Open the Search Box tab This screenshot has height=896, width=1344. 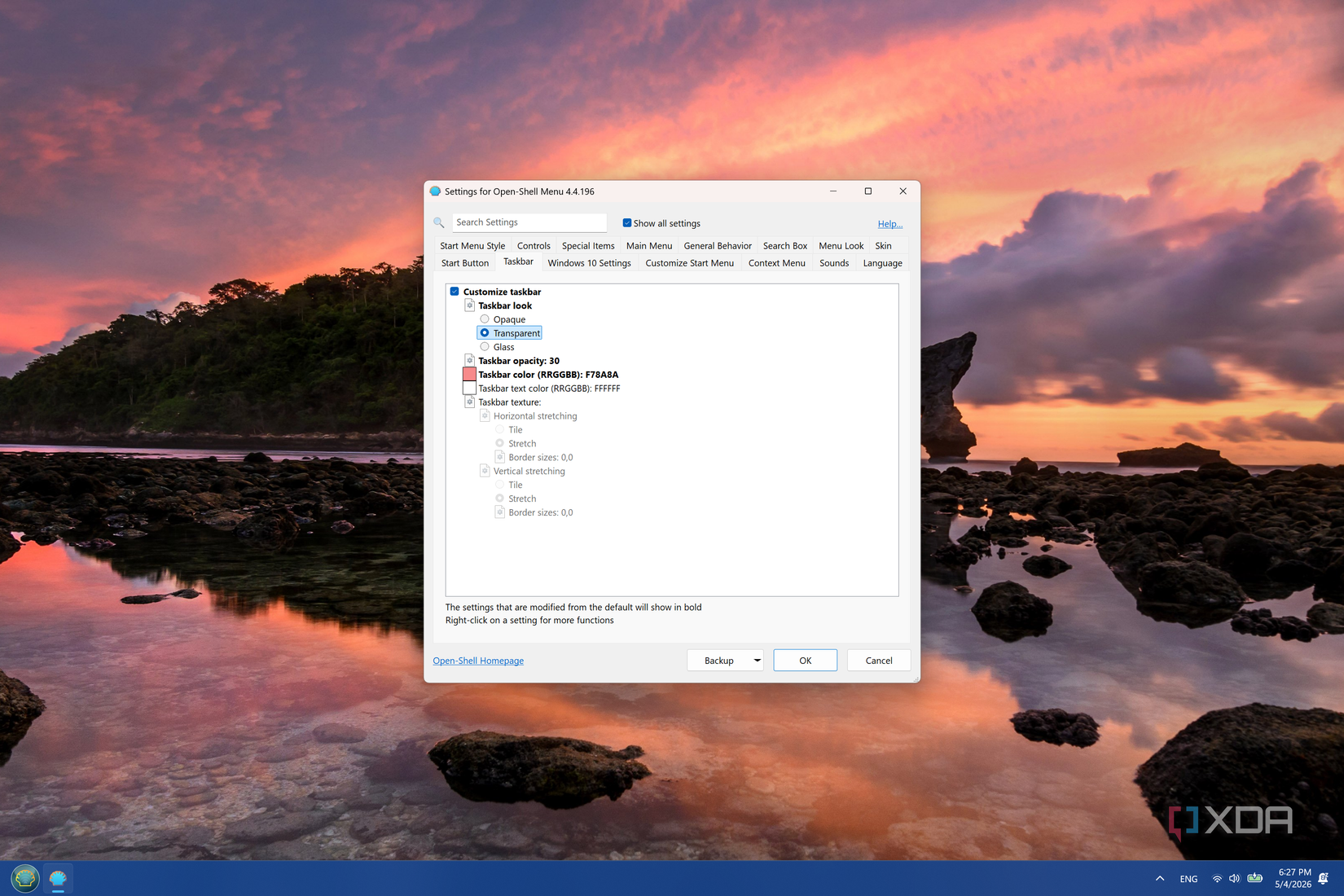tap(785, 246)
